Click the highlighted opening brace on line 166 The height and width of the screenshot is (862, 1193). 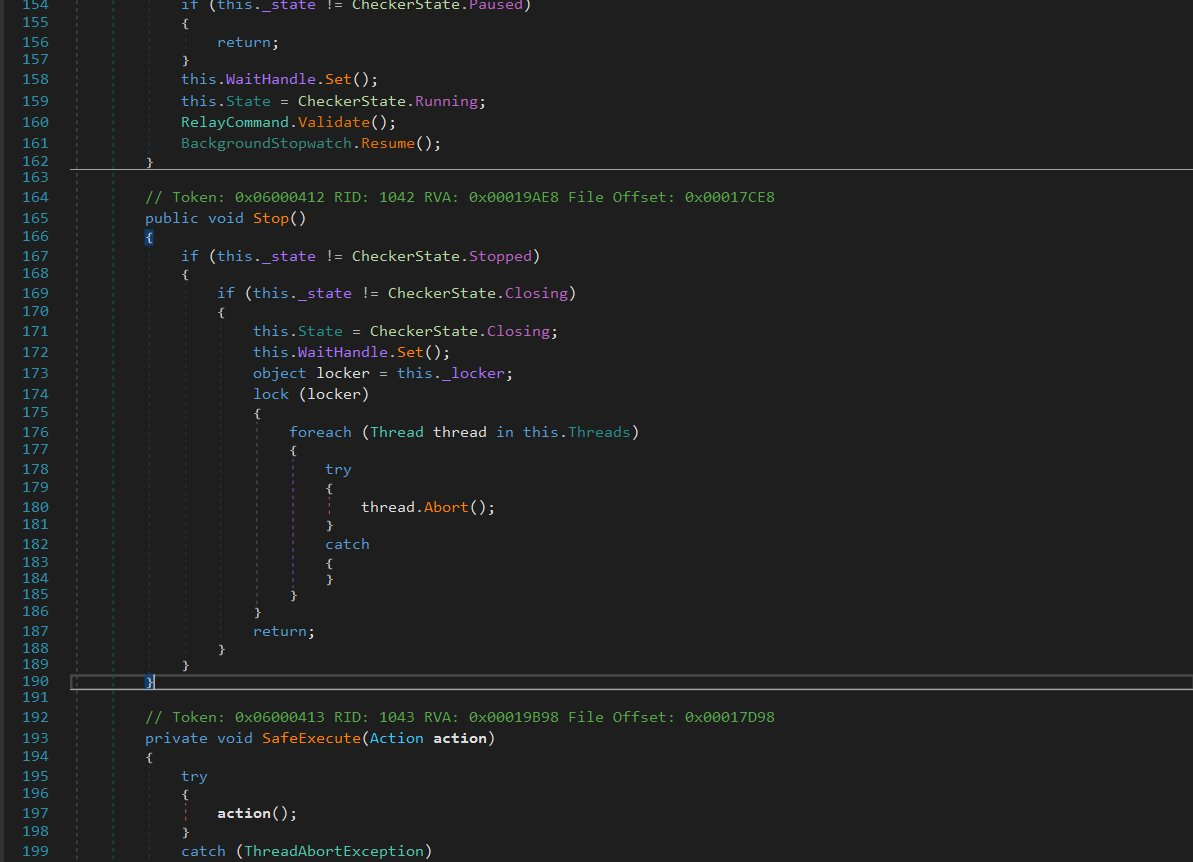point(149,237)
